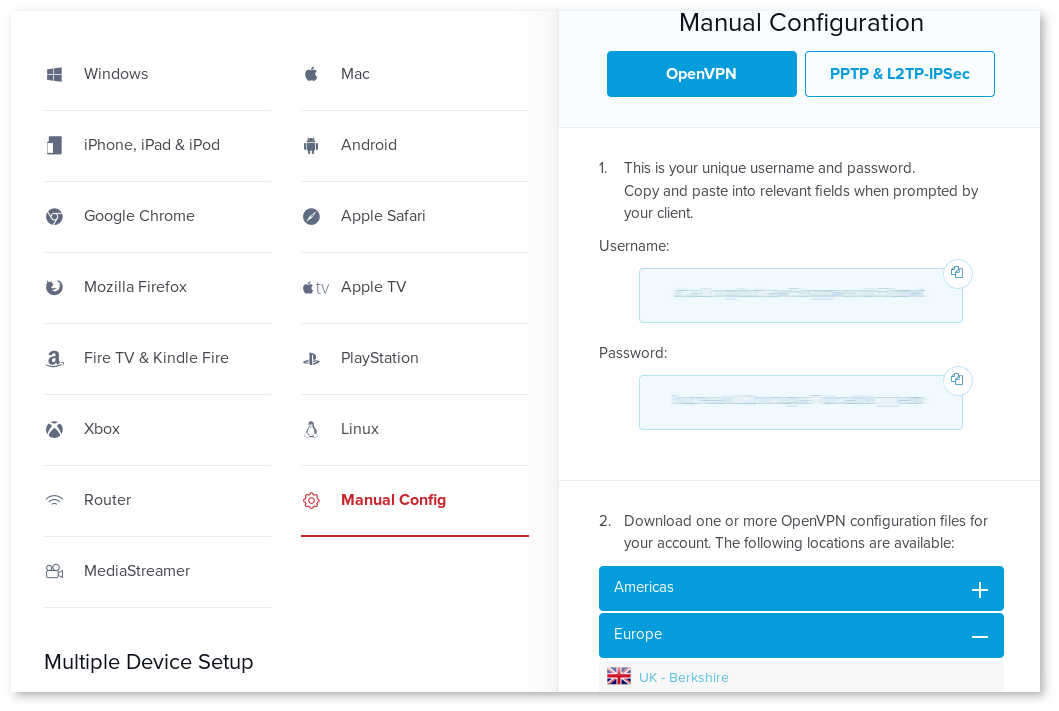Select the Manual Config option
The image size is (1059, 711).
click(x=393, y=500)
